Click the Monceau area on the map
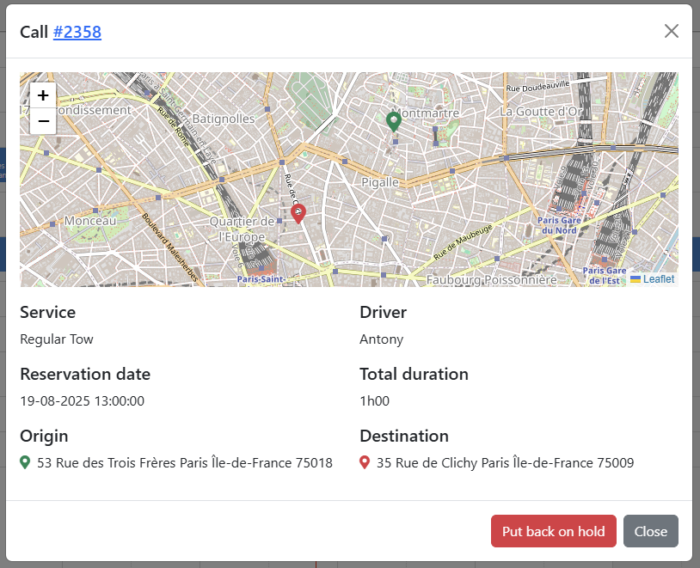Screen dimensions: 700x568 point(90,220)
